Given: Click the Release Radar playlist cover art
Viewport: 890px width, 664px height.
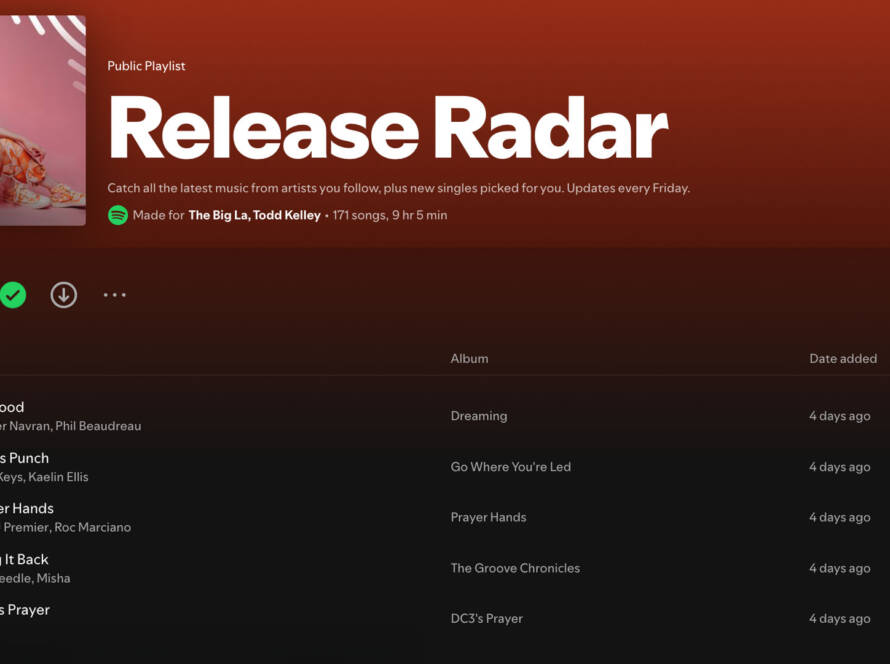Looking at the screenshot, I should coord(43,120).
